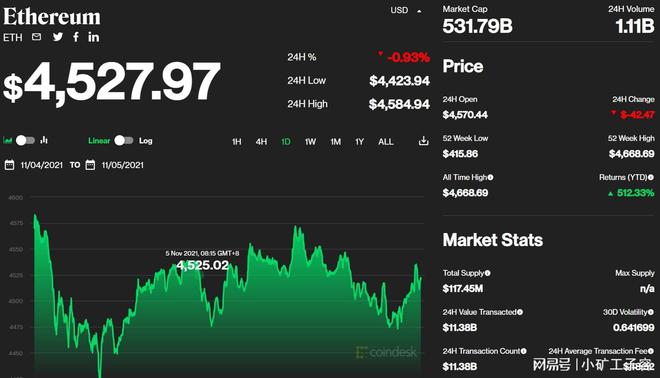Image resolution: width=660 pixels, height=378 pixels.
Task: Toggle the Linear/Log scale switch
Action: 124,140
